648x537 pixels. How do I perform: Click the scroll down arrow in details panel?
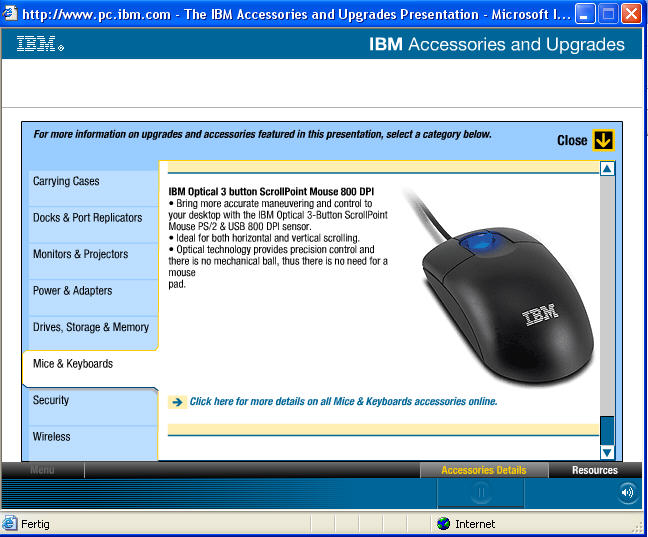tap(607, 452)
